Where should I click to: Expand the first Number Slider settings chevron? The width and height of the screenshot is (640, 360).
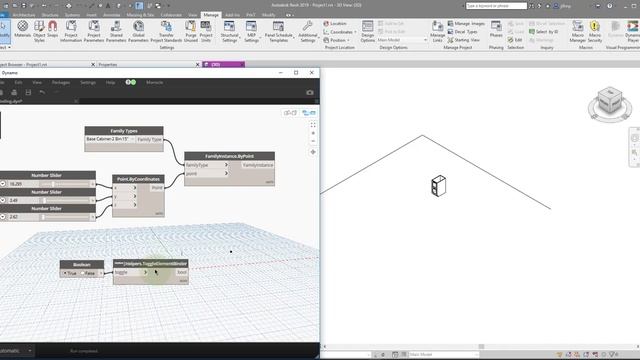(3, 184)
